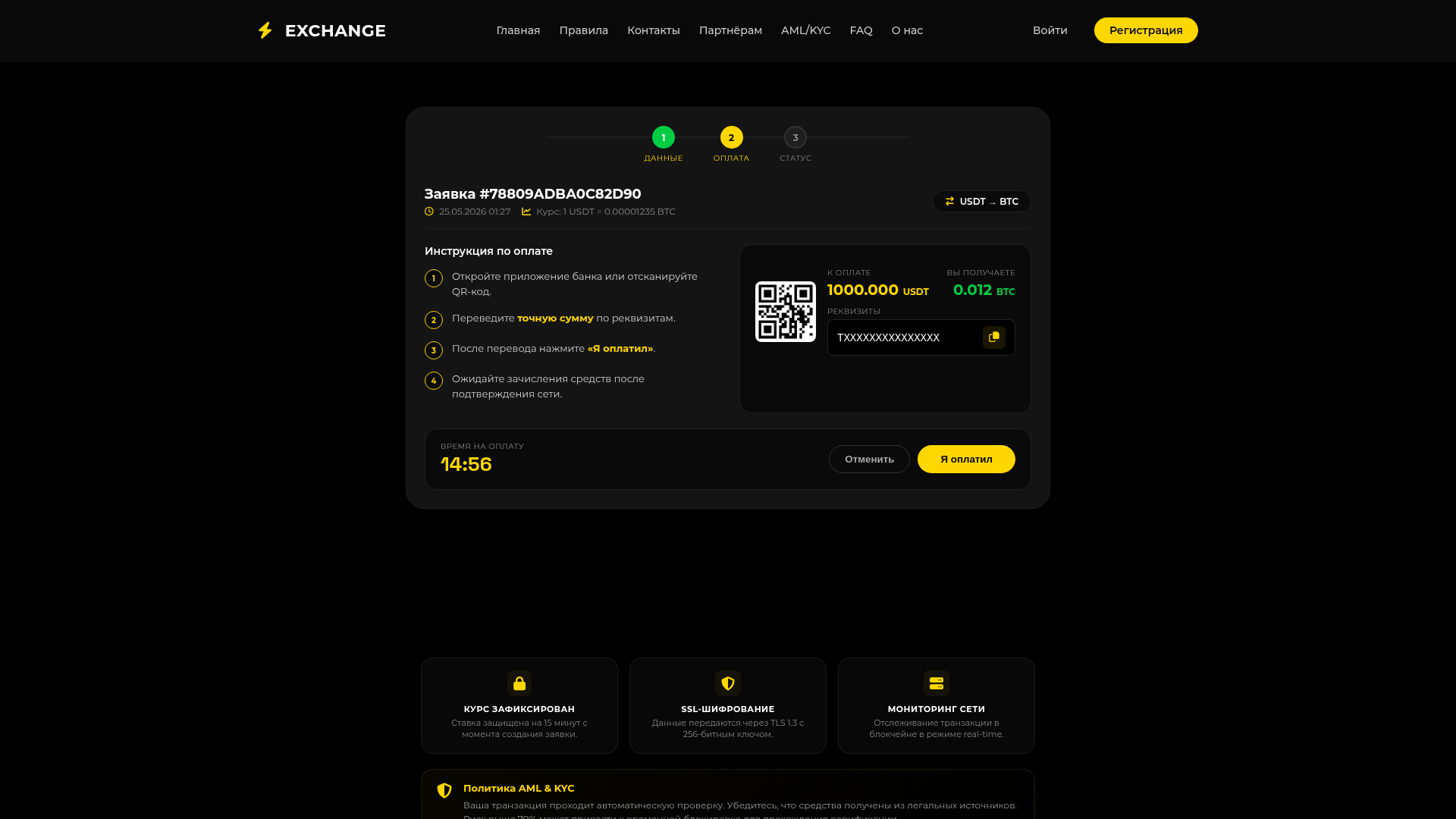Click step 2 Оплата circle
Screen dimensions: 1456x819
click(x=732, y=137)
